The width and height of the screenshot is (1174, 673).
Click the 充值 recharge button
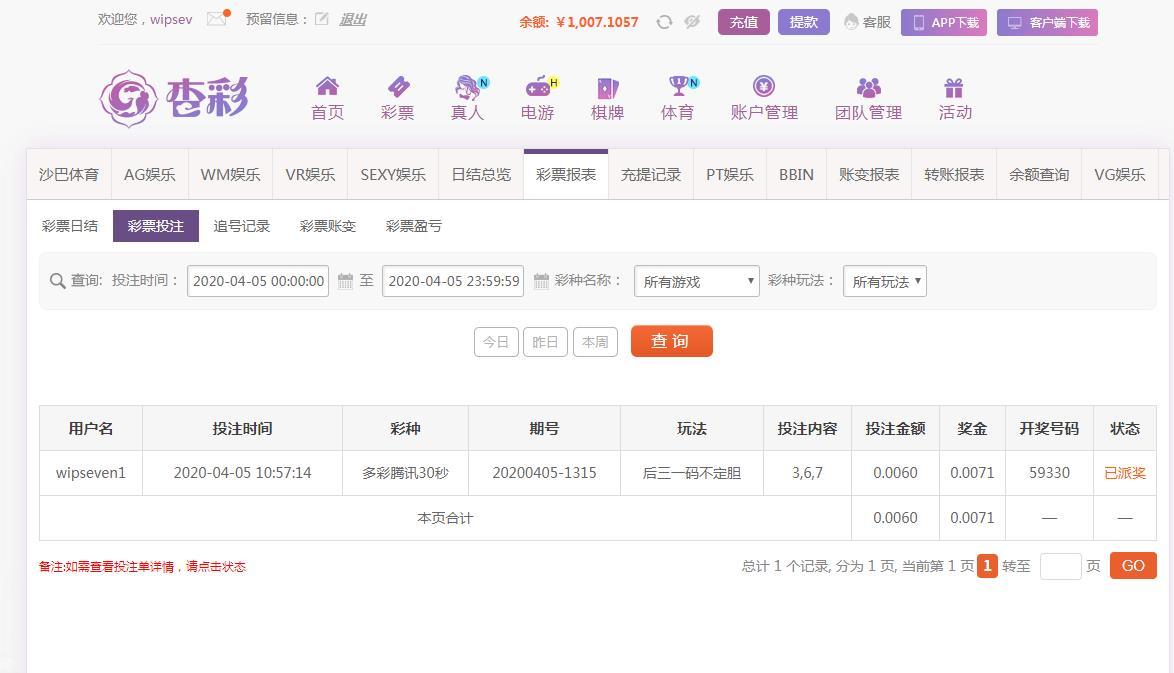[x=743, y=22]
